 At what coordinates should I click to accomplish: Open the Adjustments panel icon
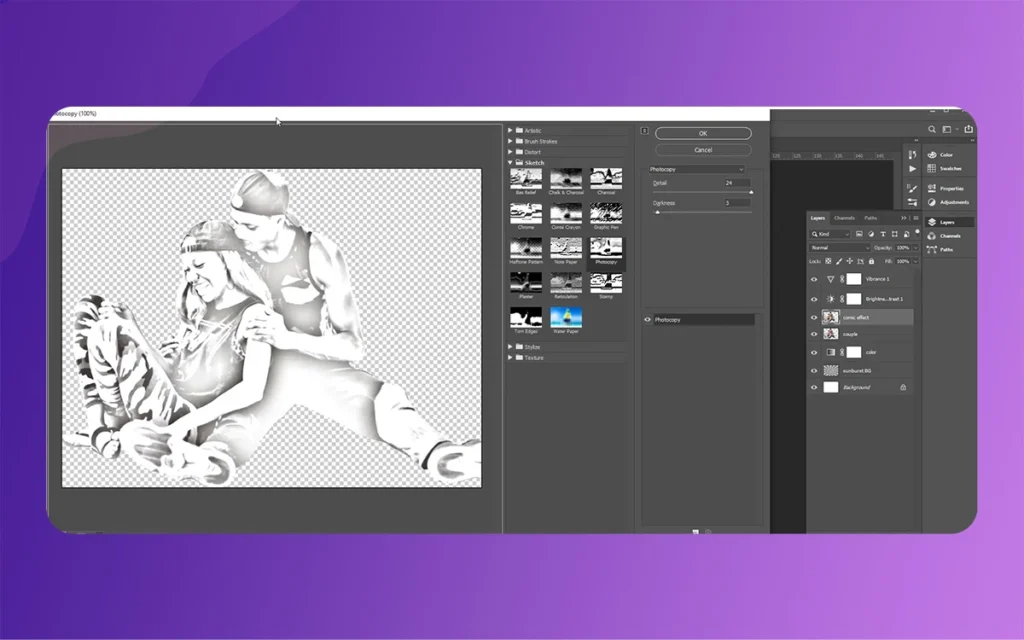pyautogui.click(x=932, y=202)
